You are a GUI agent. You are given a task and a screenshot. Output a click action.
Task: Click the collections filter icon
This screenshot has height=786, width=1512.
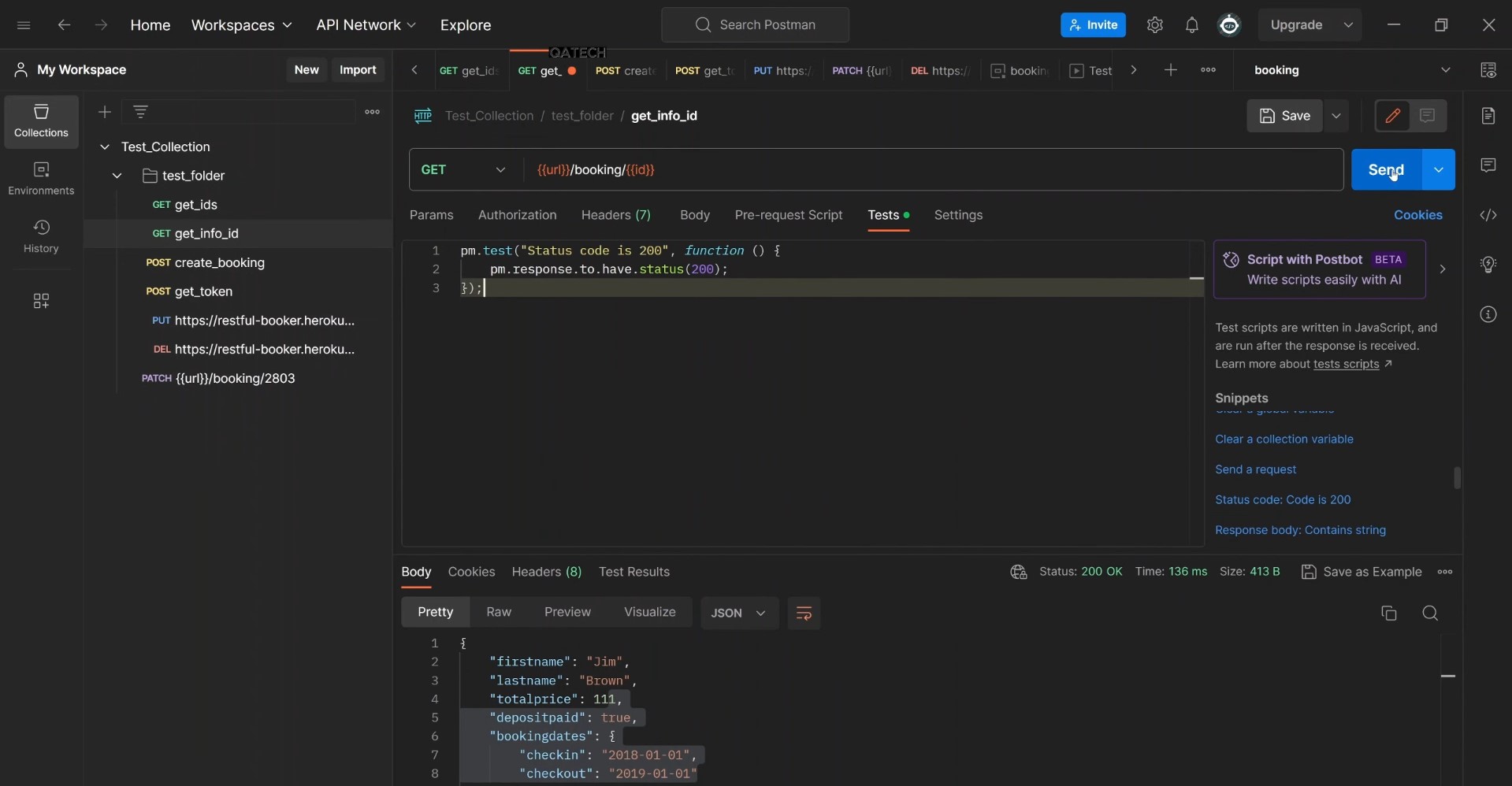pyautogui.click(x=140, y=112)
